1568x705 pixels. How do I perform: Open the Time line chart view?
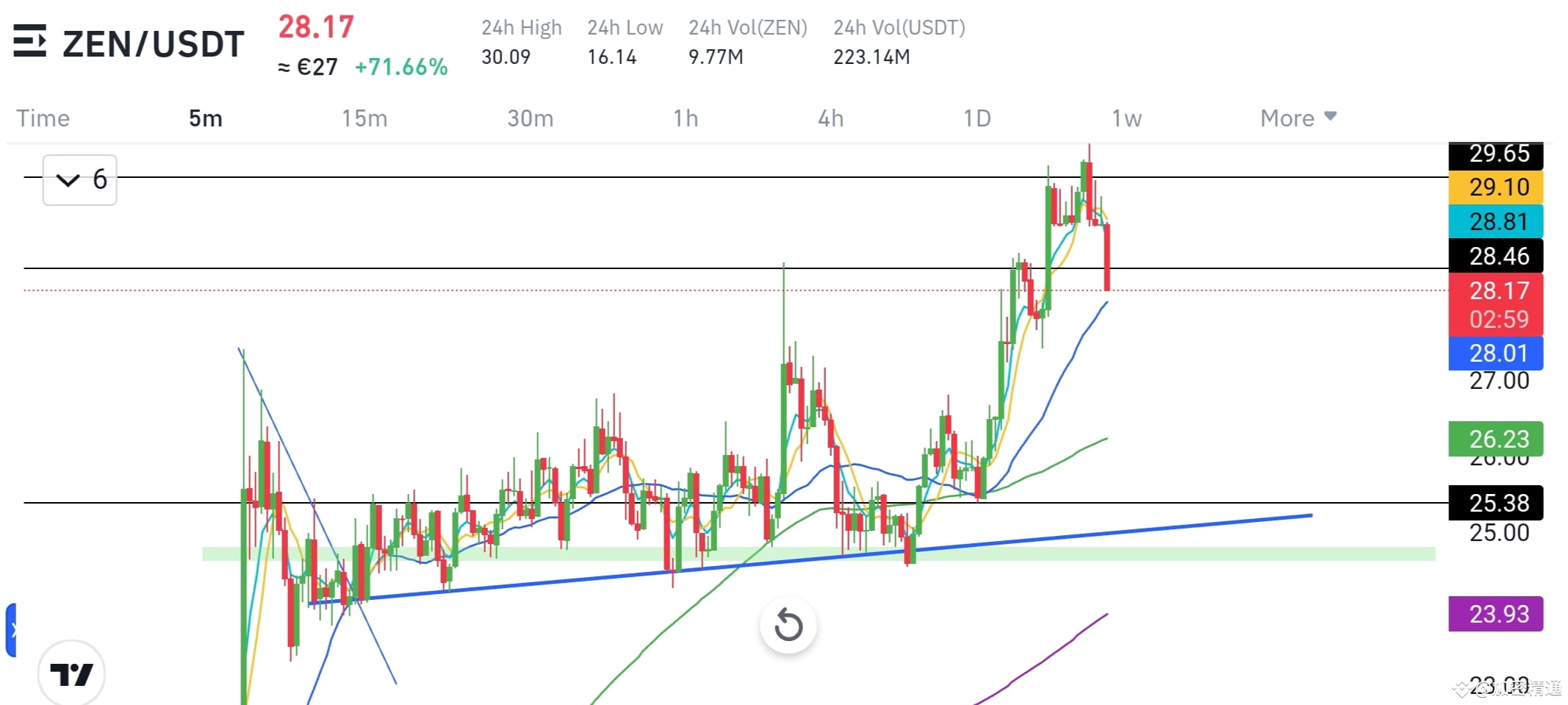pos(43,118)
